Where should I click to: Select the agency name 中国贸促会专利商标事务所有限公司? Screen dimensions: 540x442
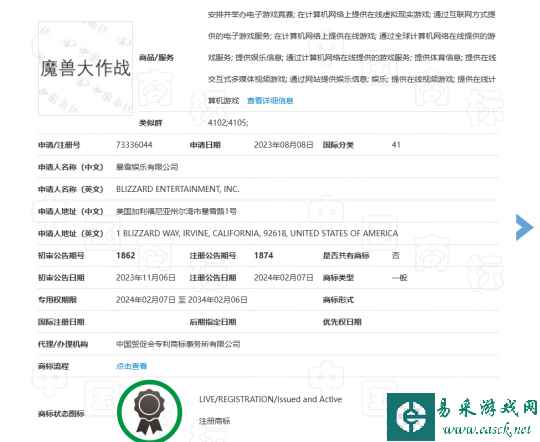(178, 344)
